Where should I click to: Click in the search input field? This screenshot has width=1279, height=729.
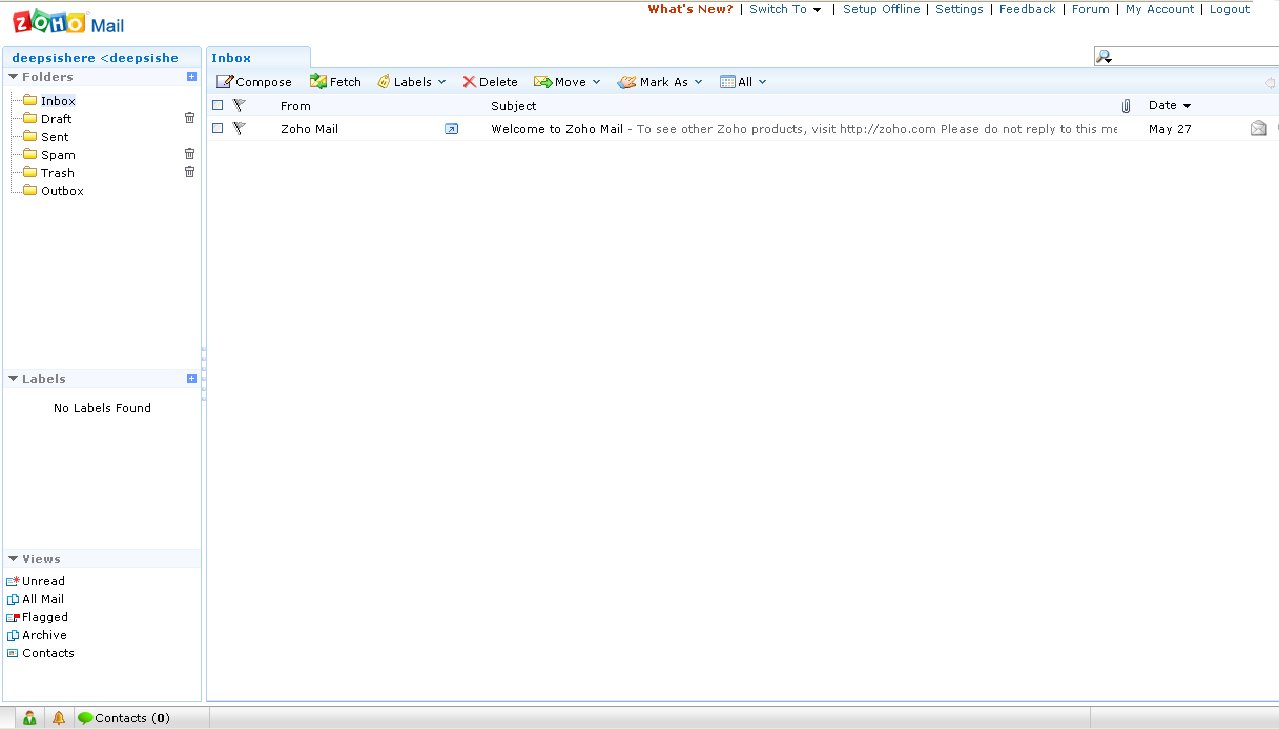tap(1195, 57)
